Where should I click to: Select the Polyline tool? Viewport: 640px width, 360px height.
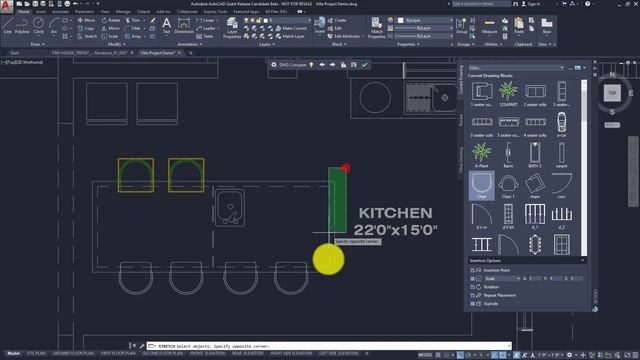(22, 26)
